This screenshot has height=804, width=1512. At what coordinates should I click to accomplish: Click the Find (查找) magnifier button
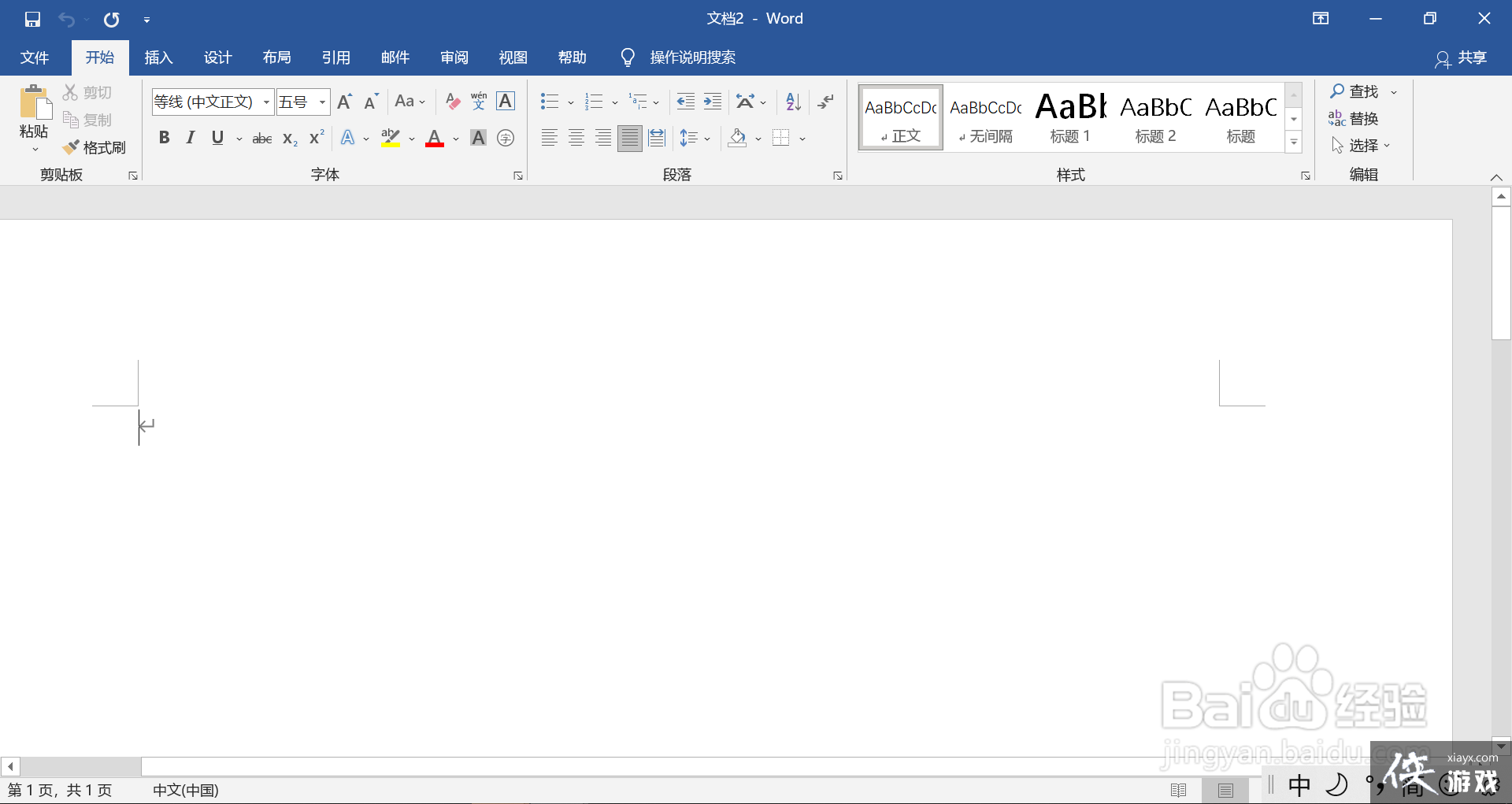tap(1354, 92)
